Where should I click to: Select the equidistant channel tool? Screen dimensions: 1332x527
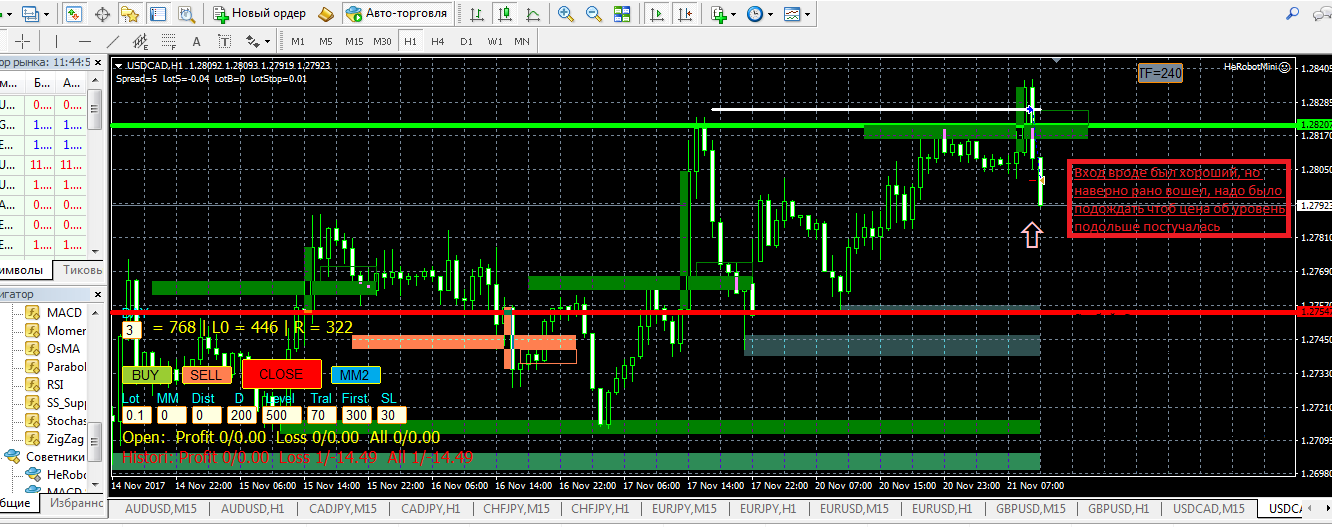tap(140, 41)
